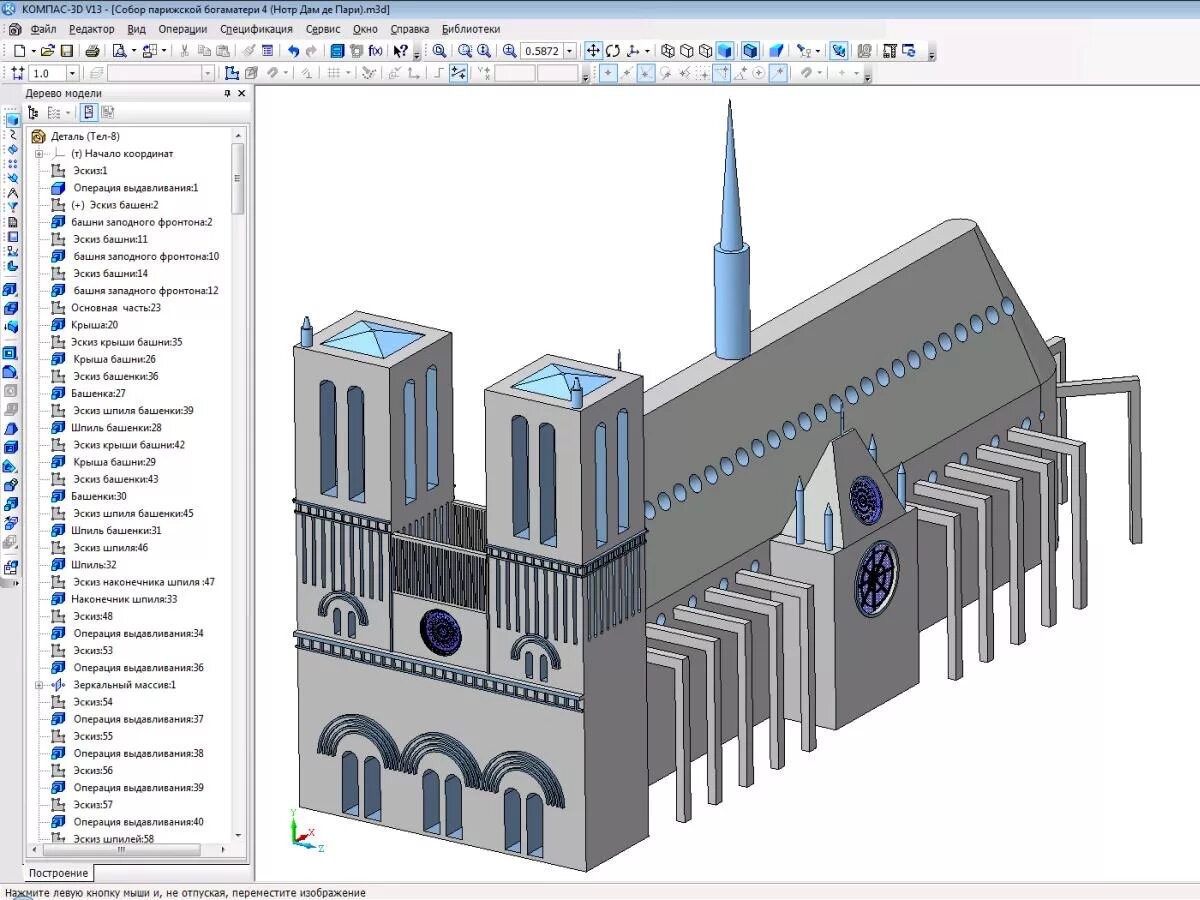
Task: Toggle shaded display mode
Action: coord(726,51)
